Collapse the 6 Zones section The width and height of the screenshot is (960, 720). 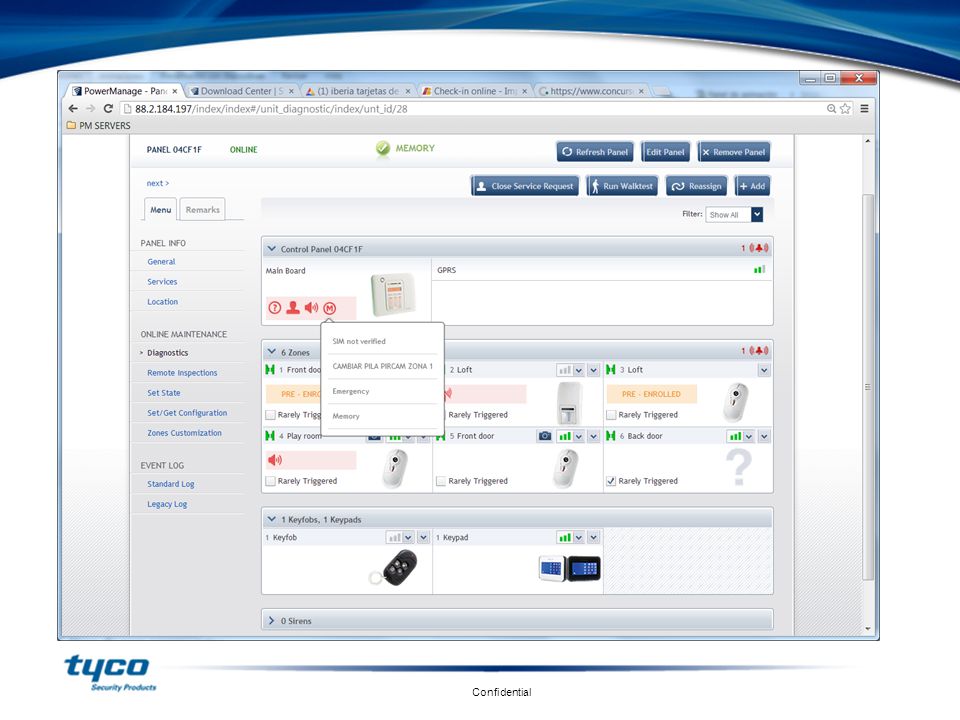pyautogui.click(x=272, y=351)
